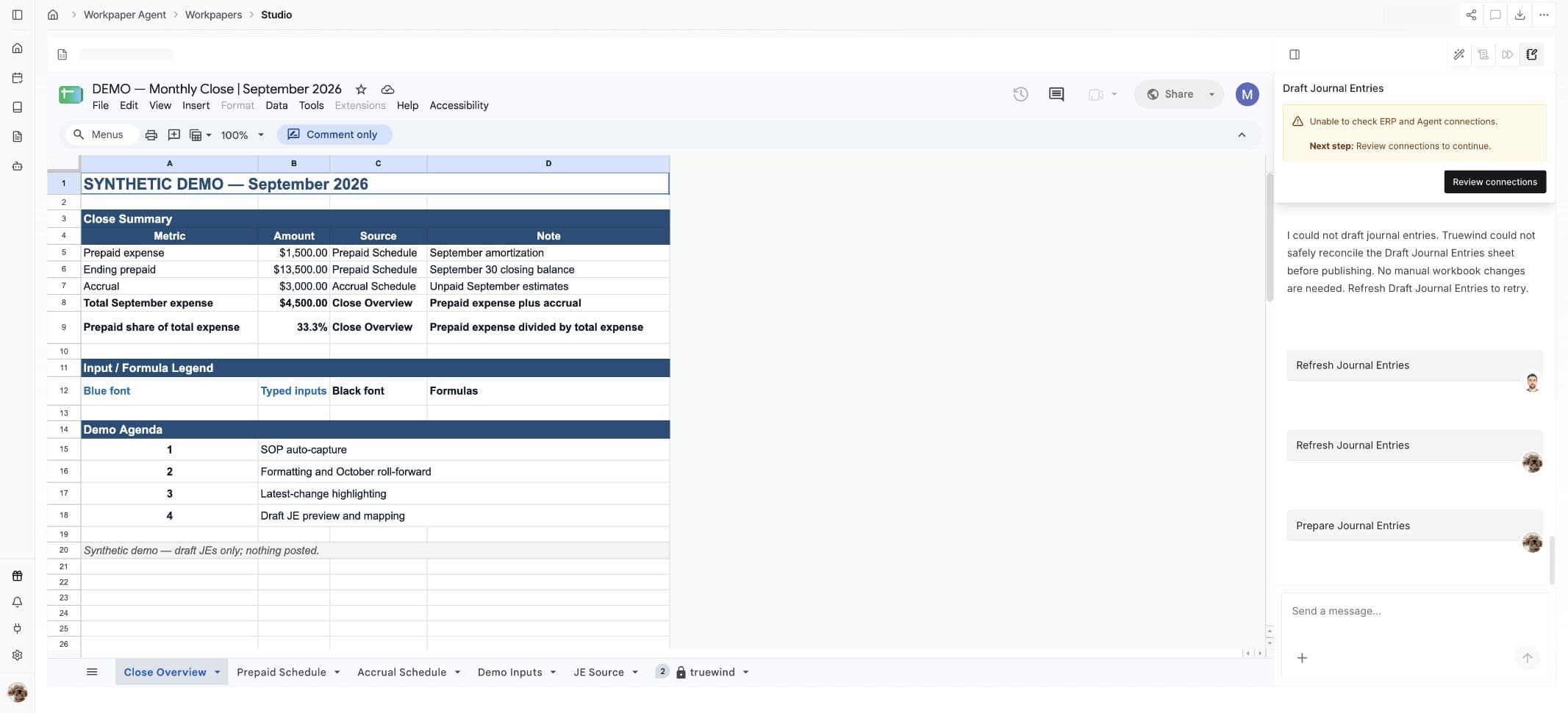Open the all sheets list icon

coord(92,672)
